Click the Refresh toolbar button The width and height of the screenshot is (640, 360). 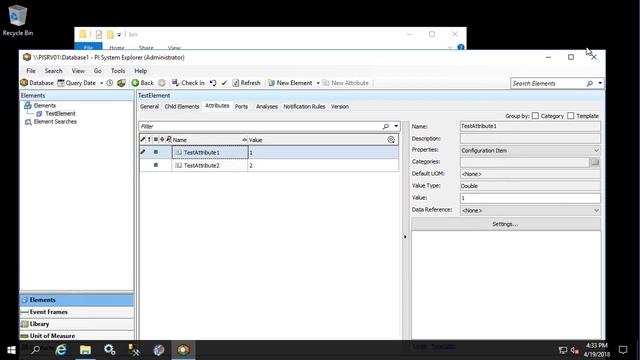[246, 83]
